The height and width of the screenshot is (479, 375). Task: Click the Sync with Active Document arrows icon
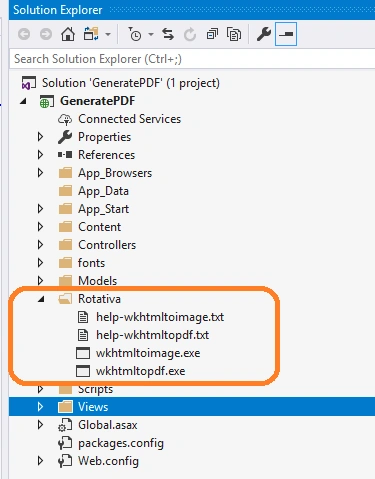pos(168,34)
